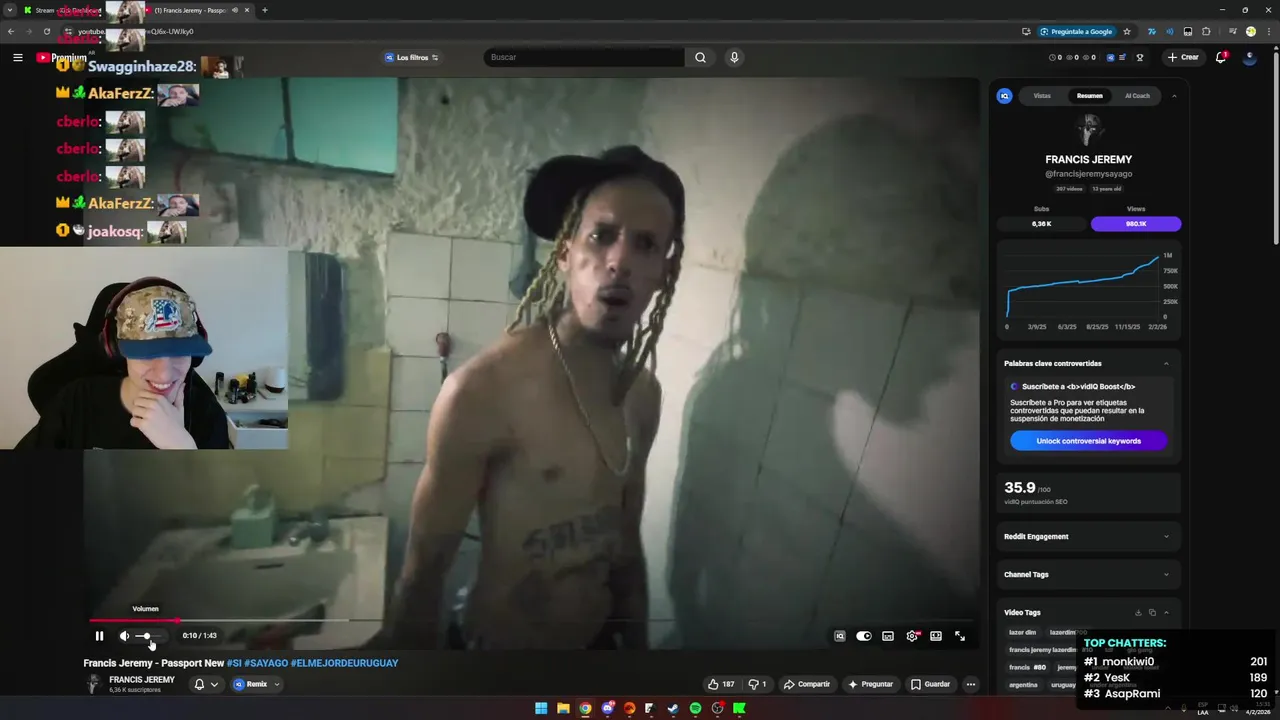Viewport: 1280px width, 720px height.
Task: Open a new browser tab
Action: (x=265, y=10)
